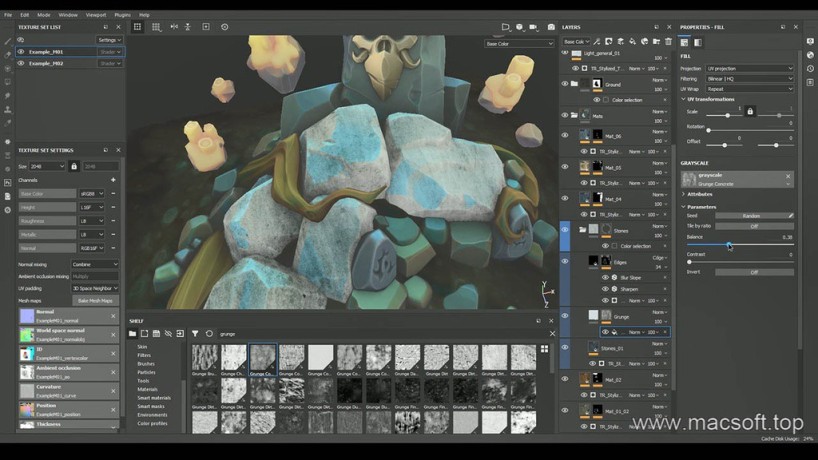Open the texture Size dropdown
The image size is (818, 460).
point(49,166)
